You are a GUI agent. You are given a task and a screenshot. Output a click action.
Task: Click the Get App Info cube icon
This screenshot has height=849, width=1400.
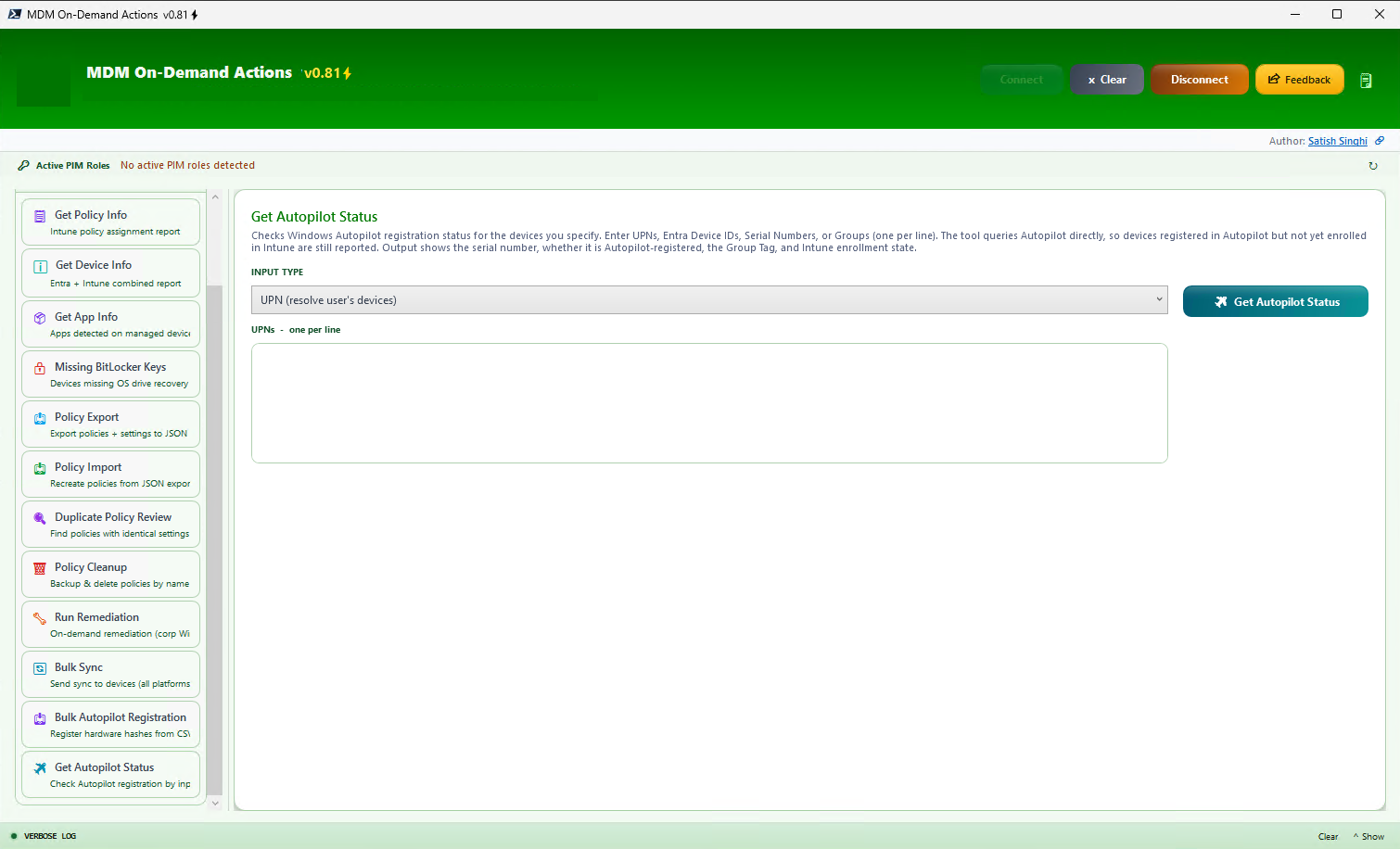(x=40, y=318)
